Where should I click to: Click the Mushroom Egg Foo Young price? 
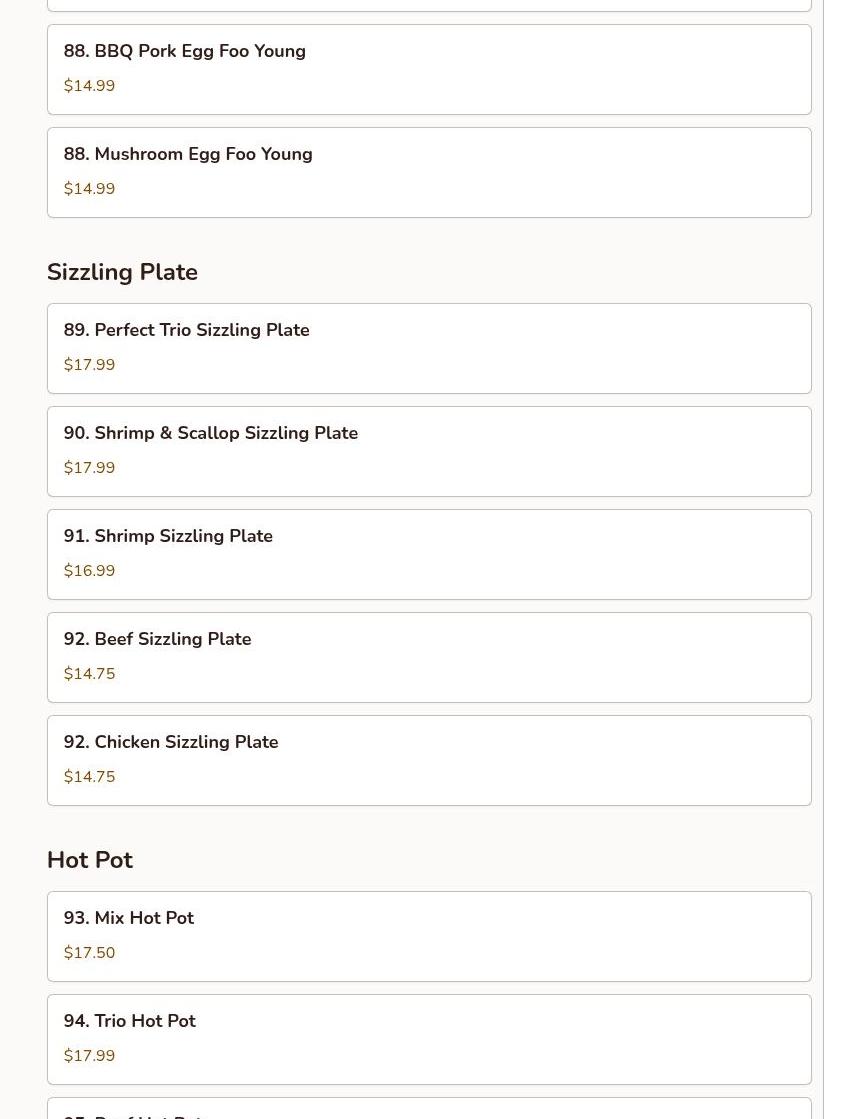(x=89, y=189)
